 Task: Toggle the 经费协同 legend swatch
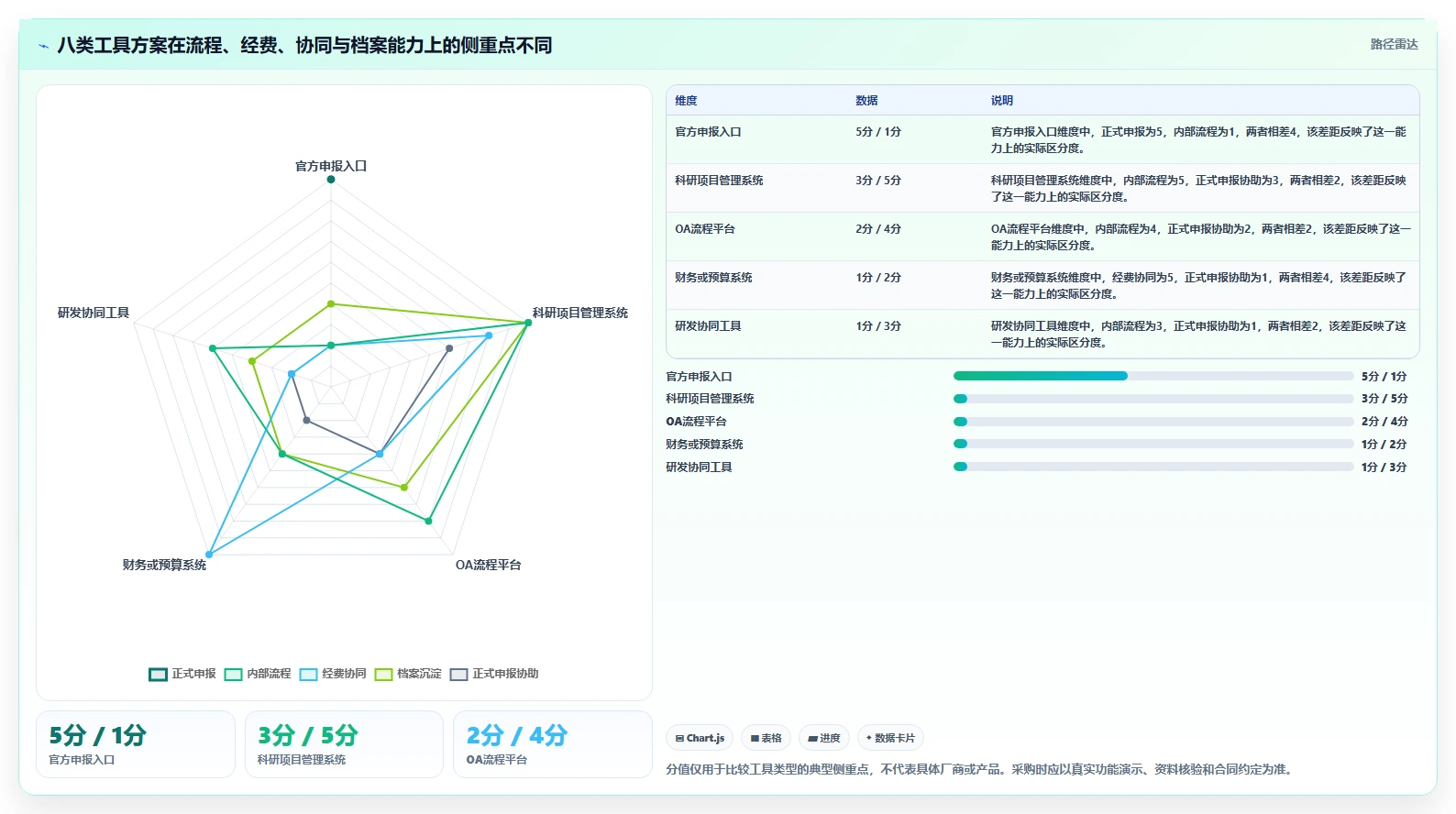[x=308, y=674]
